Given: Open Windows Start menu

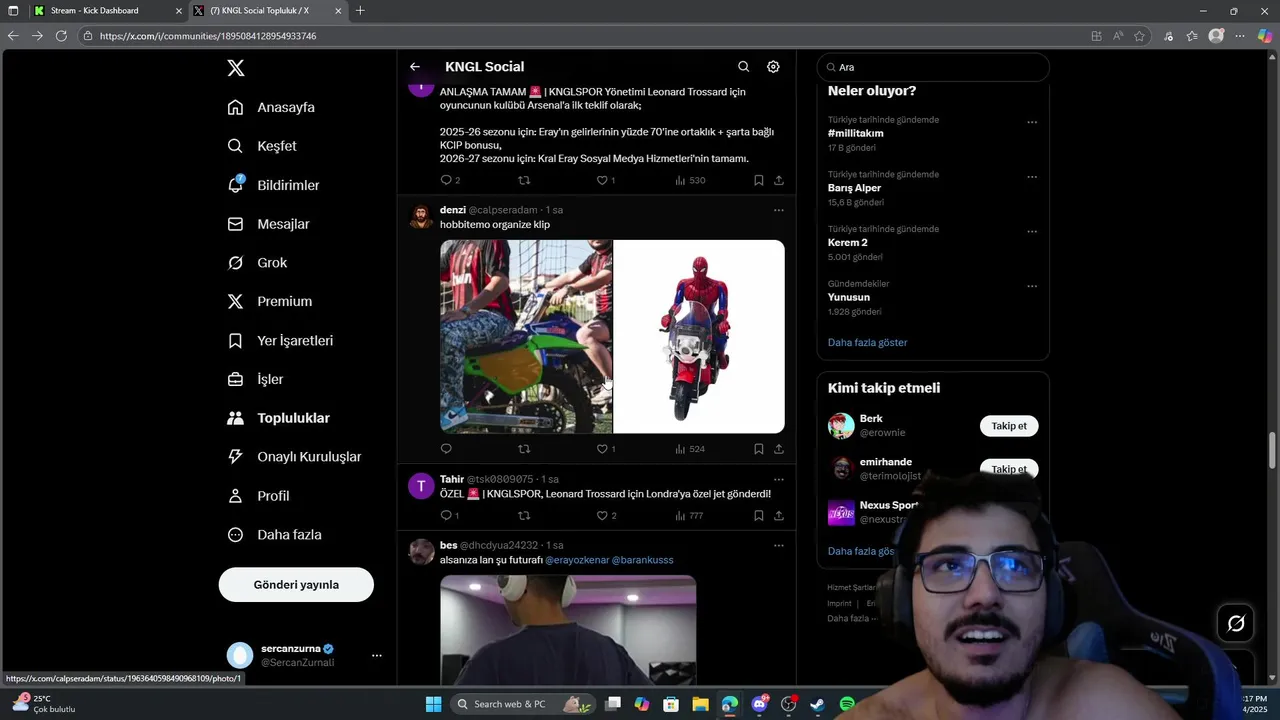Looking at the screenshot, I should coord(433,704).
